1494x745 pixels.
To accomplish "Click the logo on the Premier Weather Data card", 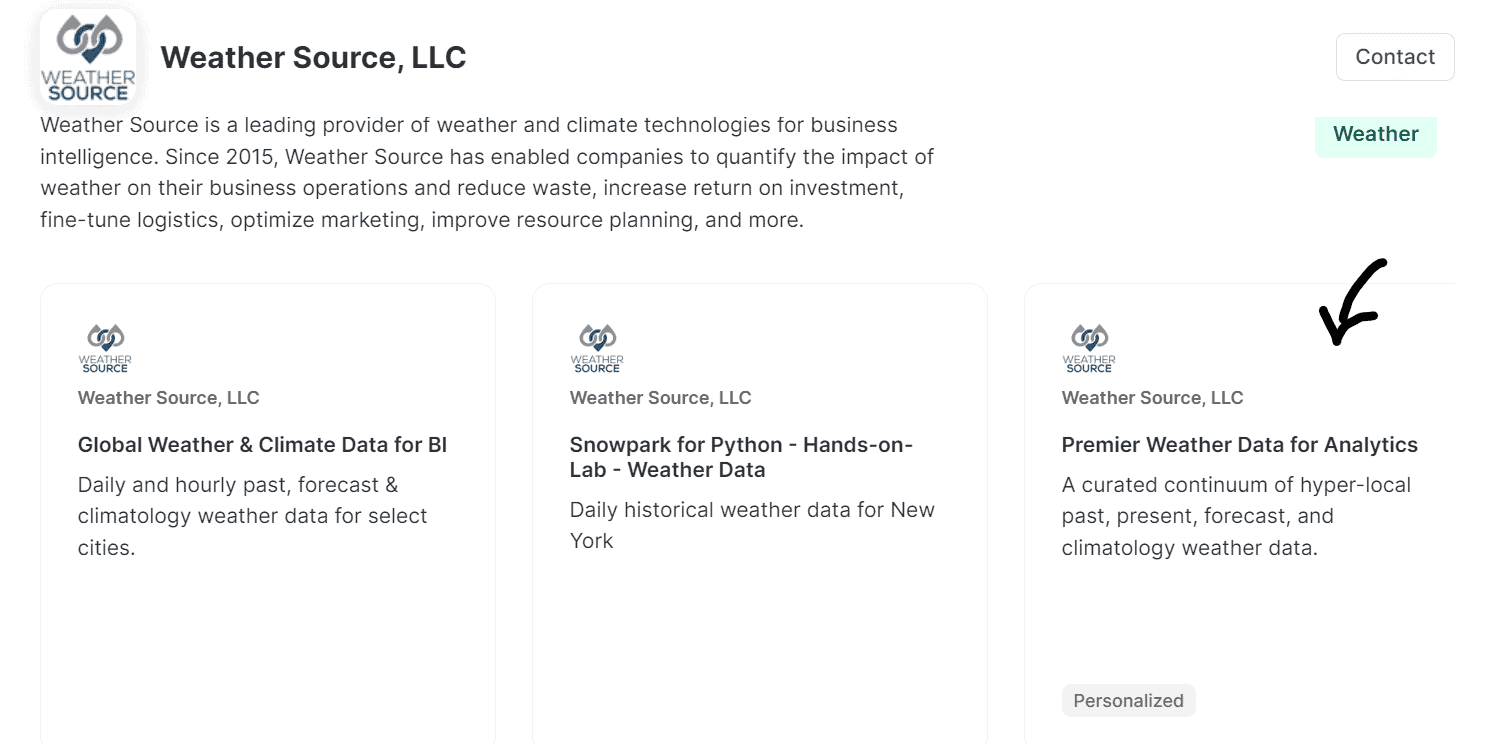I will (x=1089, y=348).
